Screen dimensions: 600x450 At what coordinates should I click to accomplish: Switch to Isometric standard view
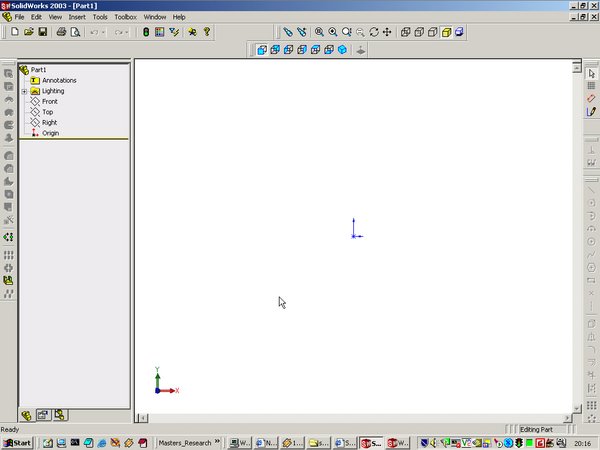click(343, 49)
